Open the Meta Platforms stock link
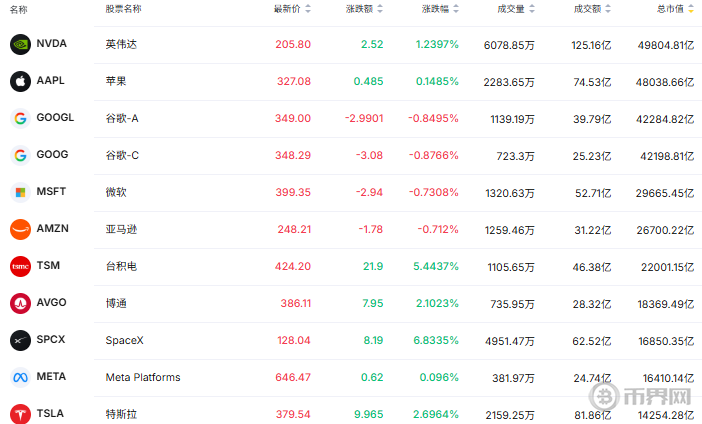This screenshot has height=424, width=702. click(x=143, y=377)
